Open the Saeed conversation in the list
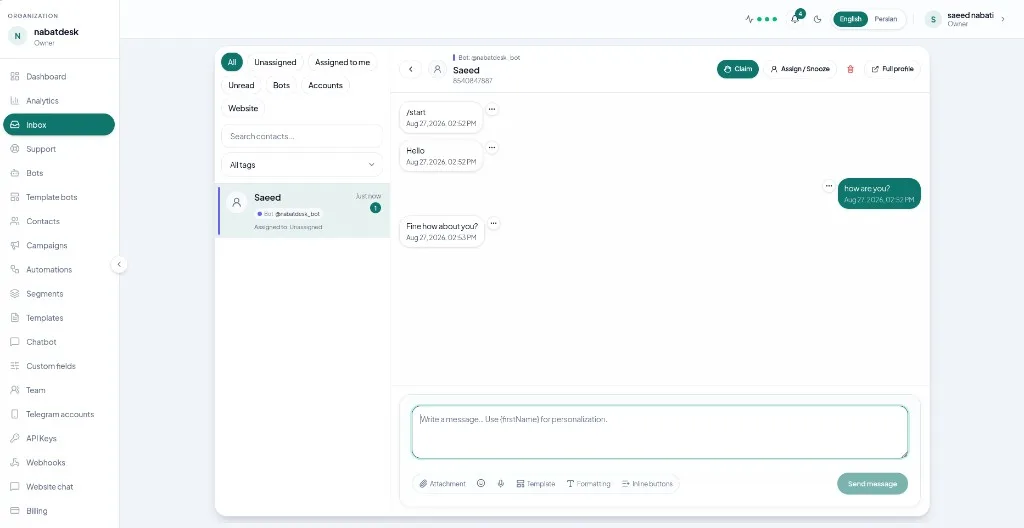The height and width of the screenshot is (528, 1024). [x=303, y=210]
